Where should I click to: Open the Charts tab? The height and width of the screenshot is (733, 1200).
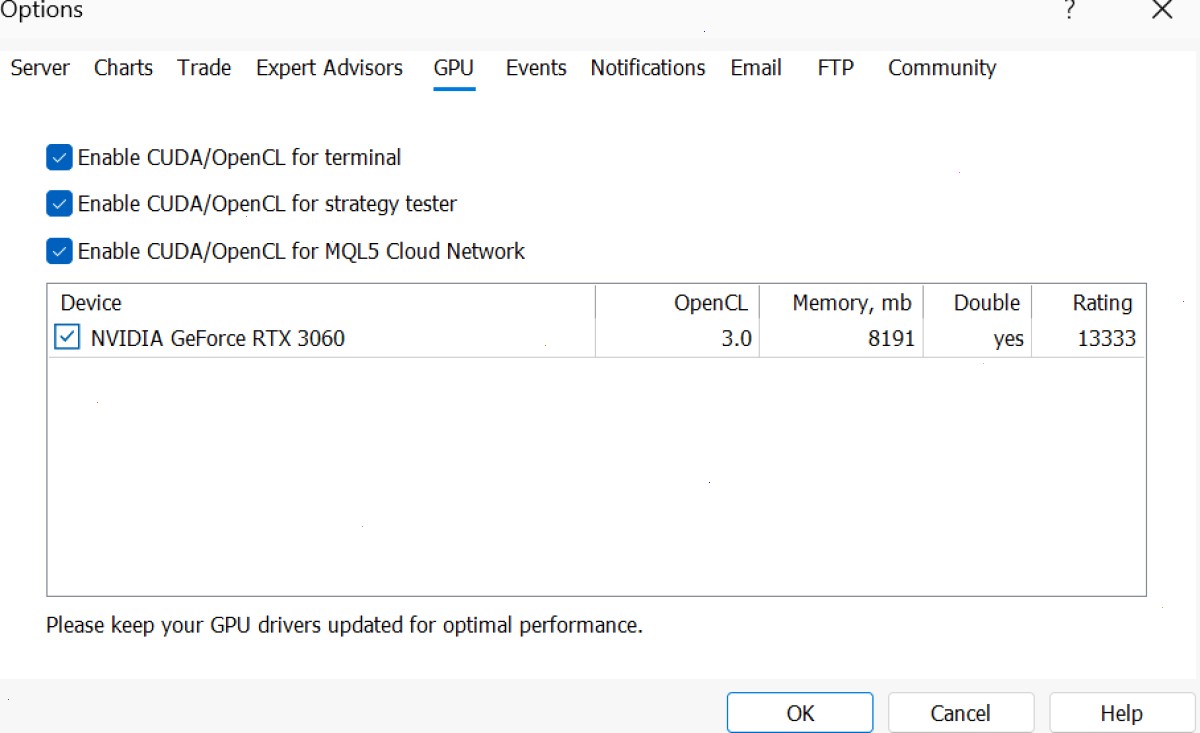123,68
